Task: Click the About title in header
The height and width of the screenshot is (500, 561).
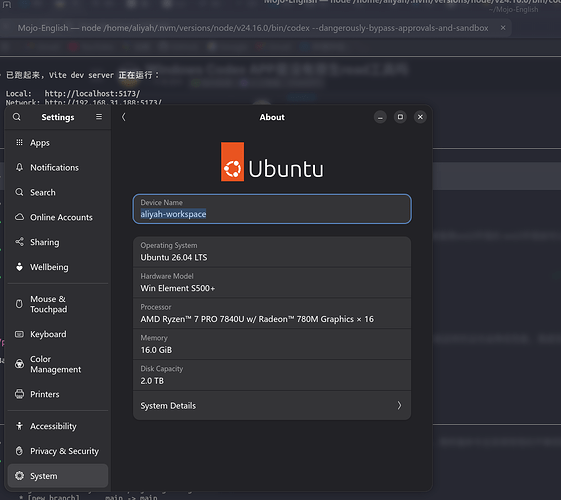Action: click(272, 117)
